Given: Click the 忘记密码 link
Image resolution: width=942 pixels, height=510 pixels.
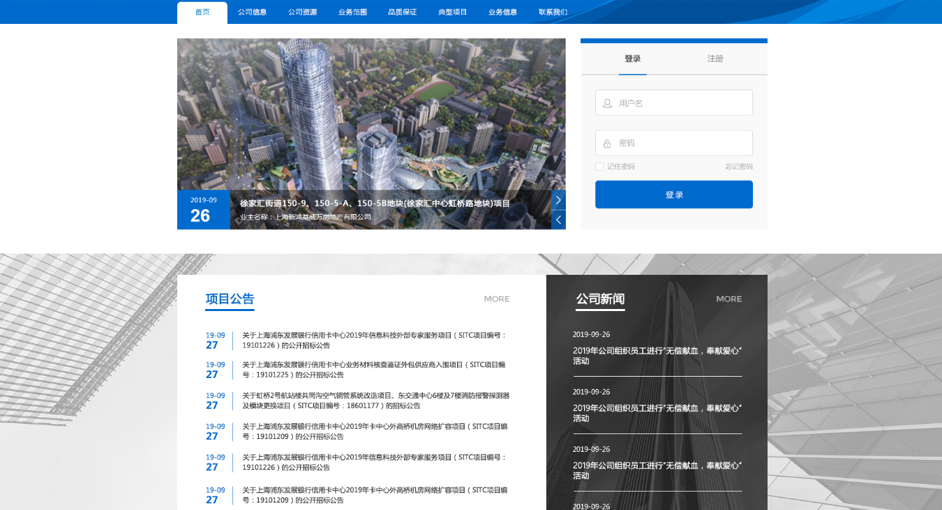Looking at the screenshot, I should [738, 167].
